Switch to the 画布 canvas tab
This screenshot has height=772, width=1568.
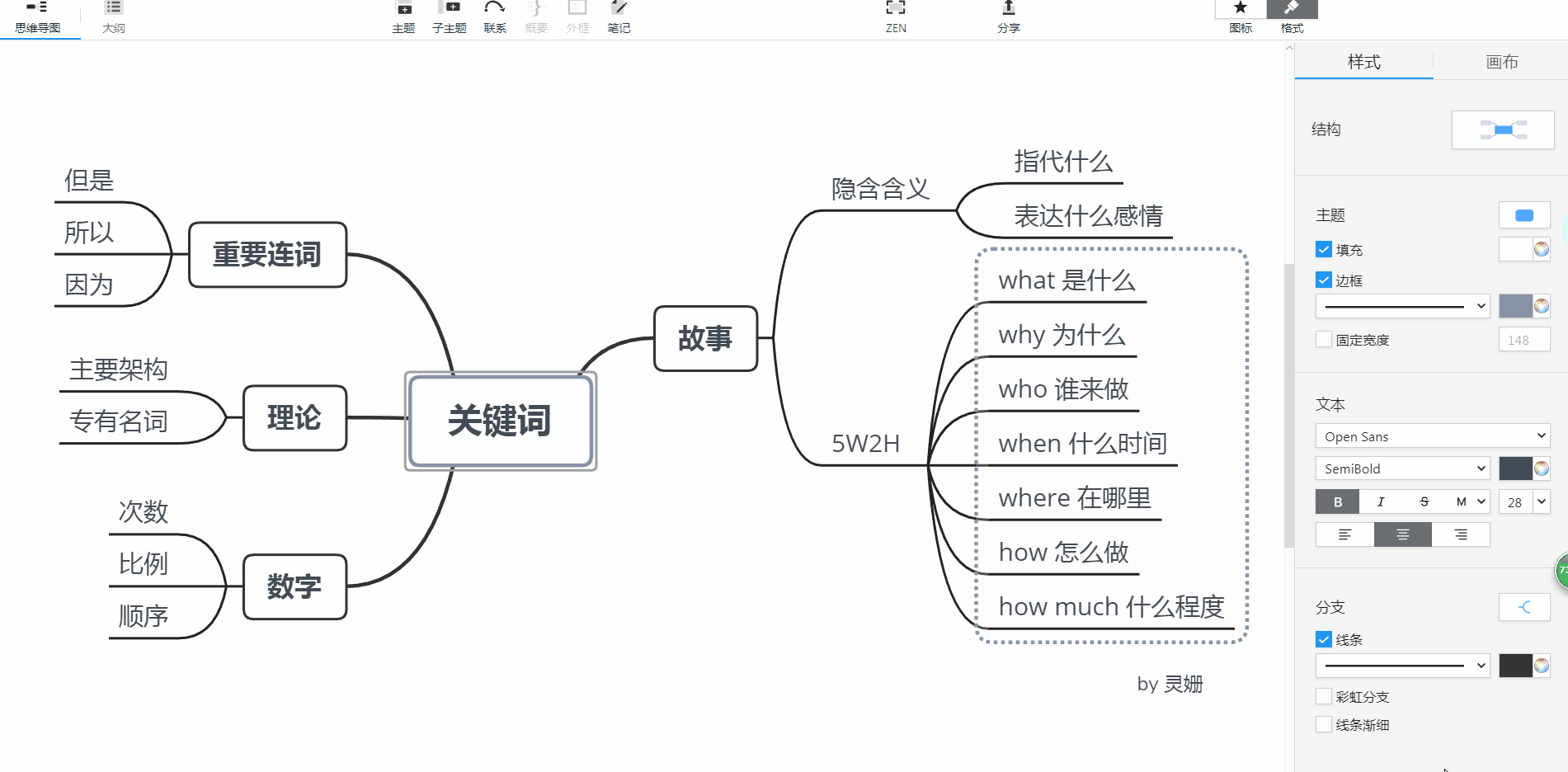click(1500, 62)
